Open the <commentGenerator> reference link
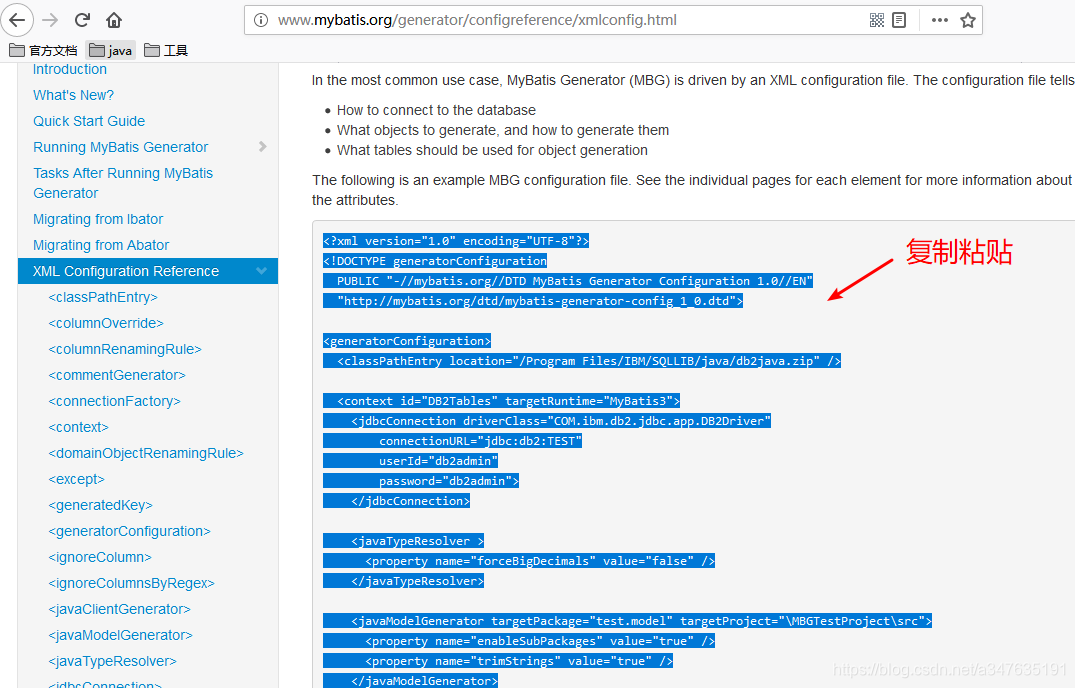The image size is (1075, 688). tap(117, 376)
